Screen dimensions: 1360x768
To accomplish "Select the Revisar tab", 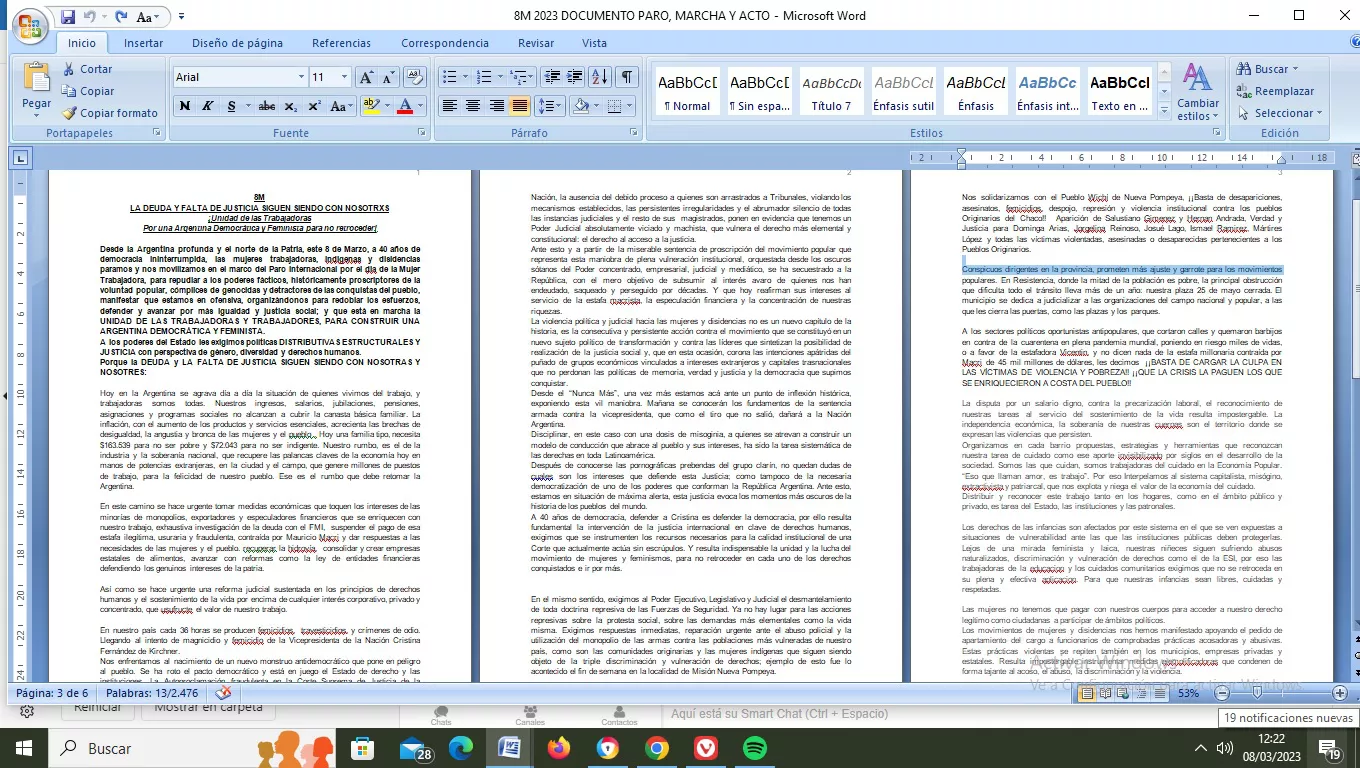I will 536,43.
